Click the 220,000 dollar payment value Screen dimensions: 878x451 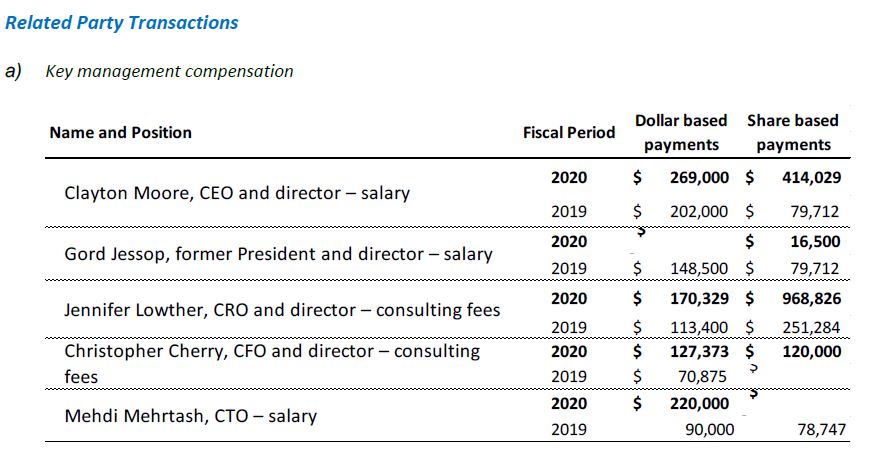click(x=701, y=403)
